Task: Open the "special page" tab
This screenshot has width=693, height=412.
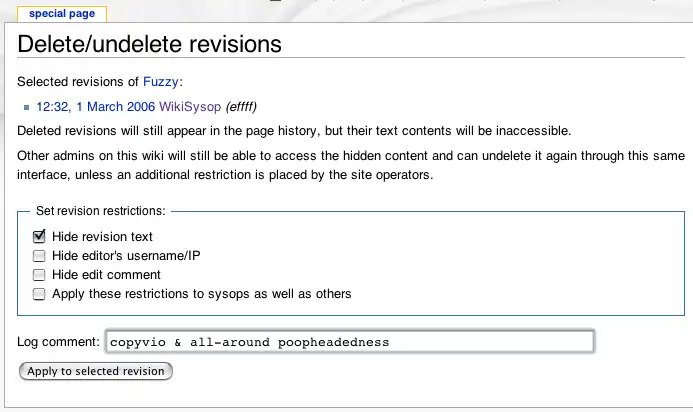Action: coord(61,14)
